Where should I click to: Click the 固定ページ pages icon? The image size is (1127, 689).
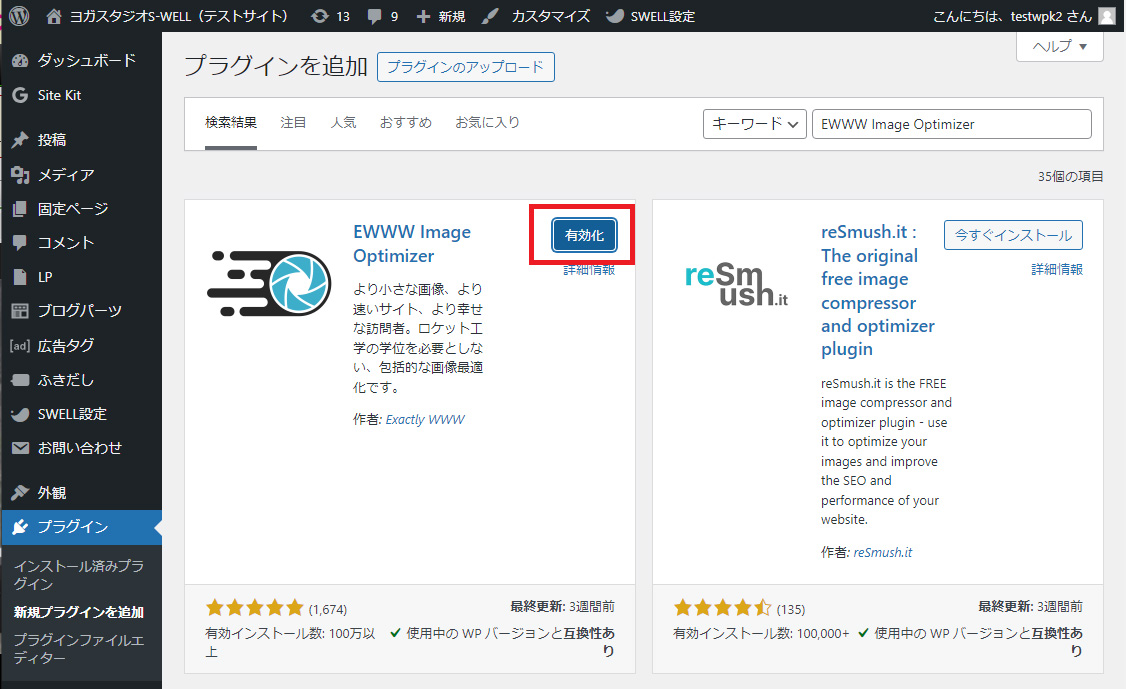(x=20, y=209)
